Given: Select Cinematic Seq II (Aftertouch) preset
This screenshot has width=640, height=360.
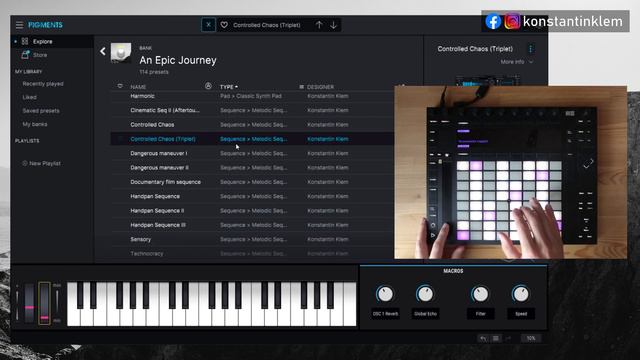Looking at the screenshot, I should pyautogui.click(x=165, y=110).
